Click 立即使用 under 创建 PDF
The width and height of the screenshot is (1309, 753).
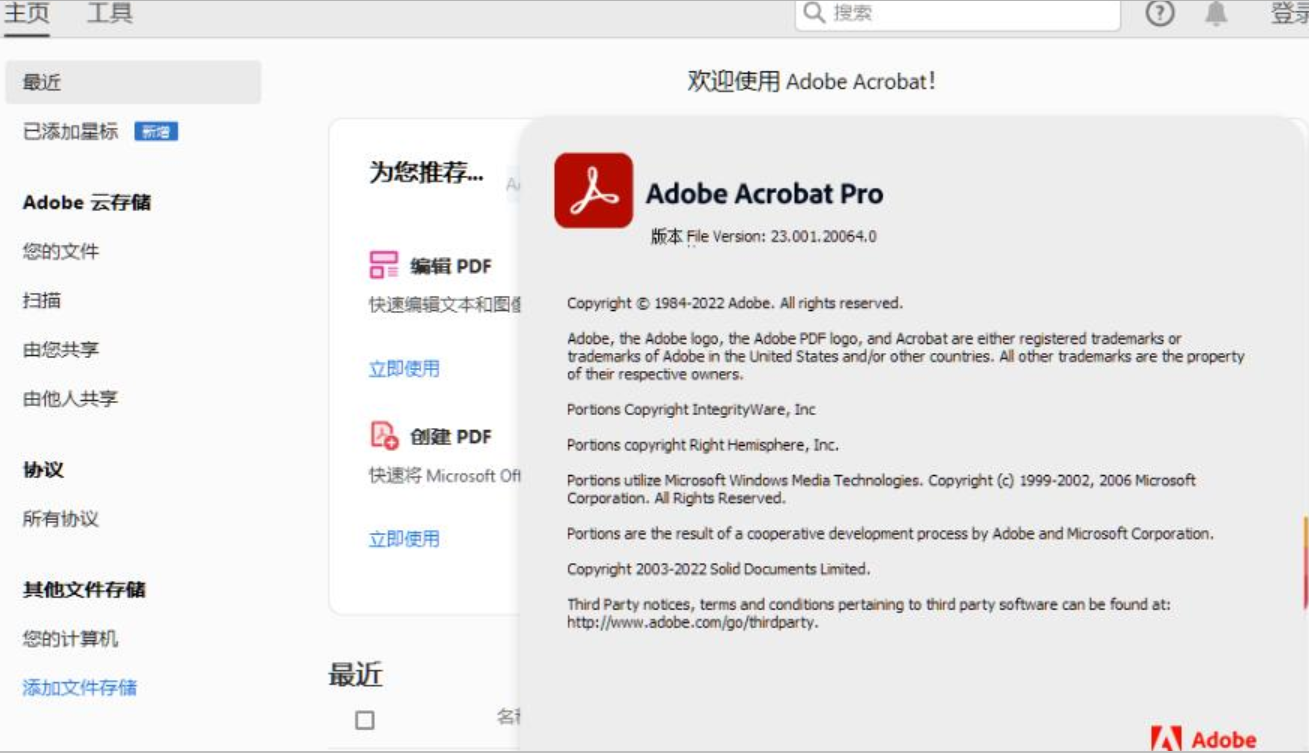404,538
